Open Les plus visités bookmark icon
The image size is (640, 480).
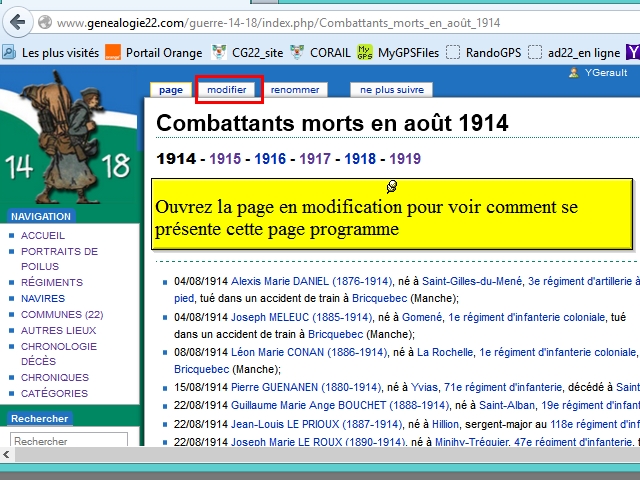coord(9,52)
